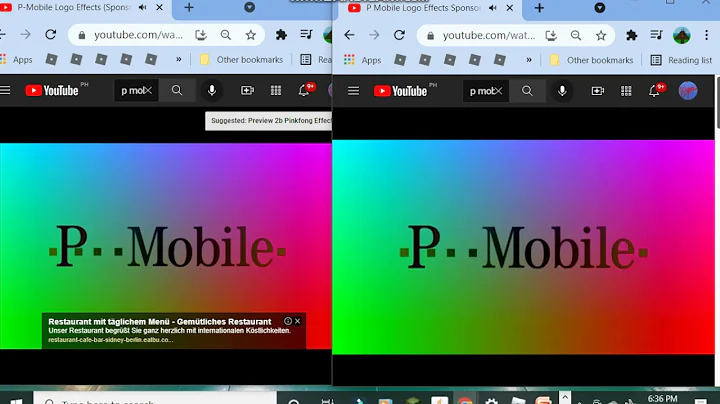Click create video icon in right YouTube

(597, 91)
